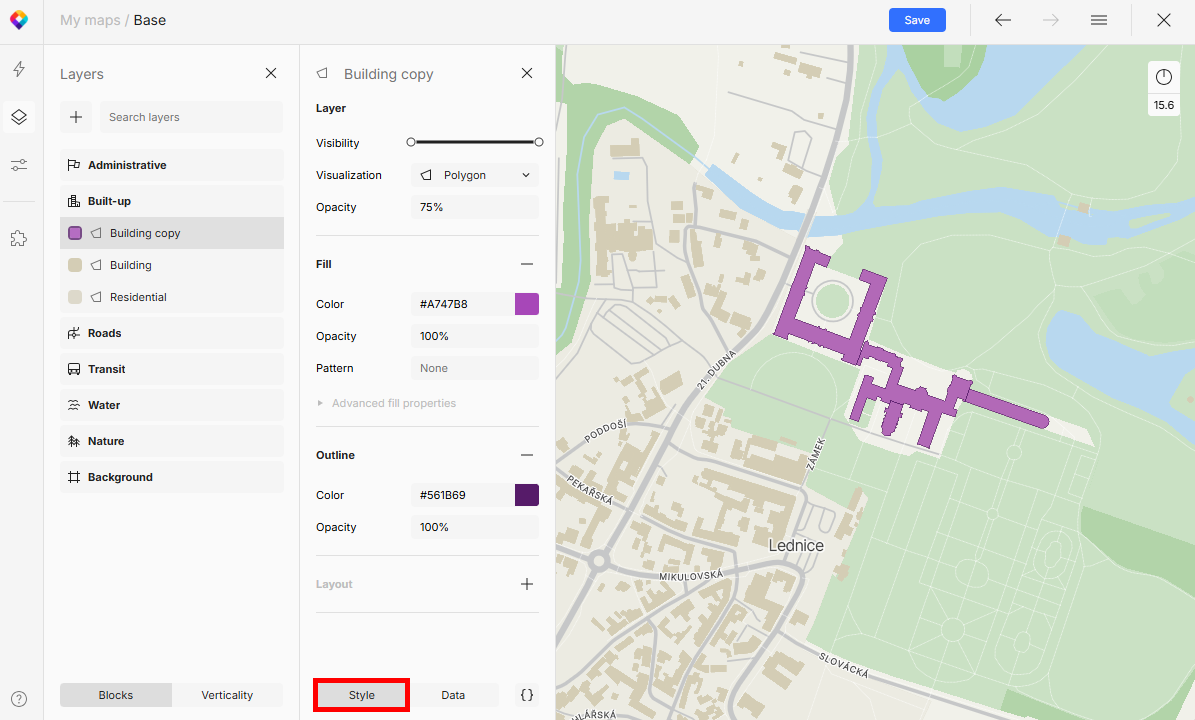Open the Layers stack icon in sidebar
The width and height of the screenshot is (1195, 720).
point(19,117)
